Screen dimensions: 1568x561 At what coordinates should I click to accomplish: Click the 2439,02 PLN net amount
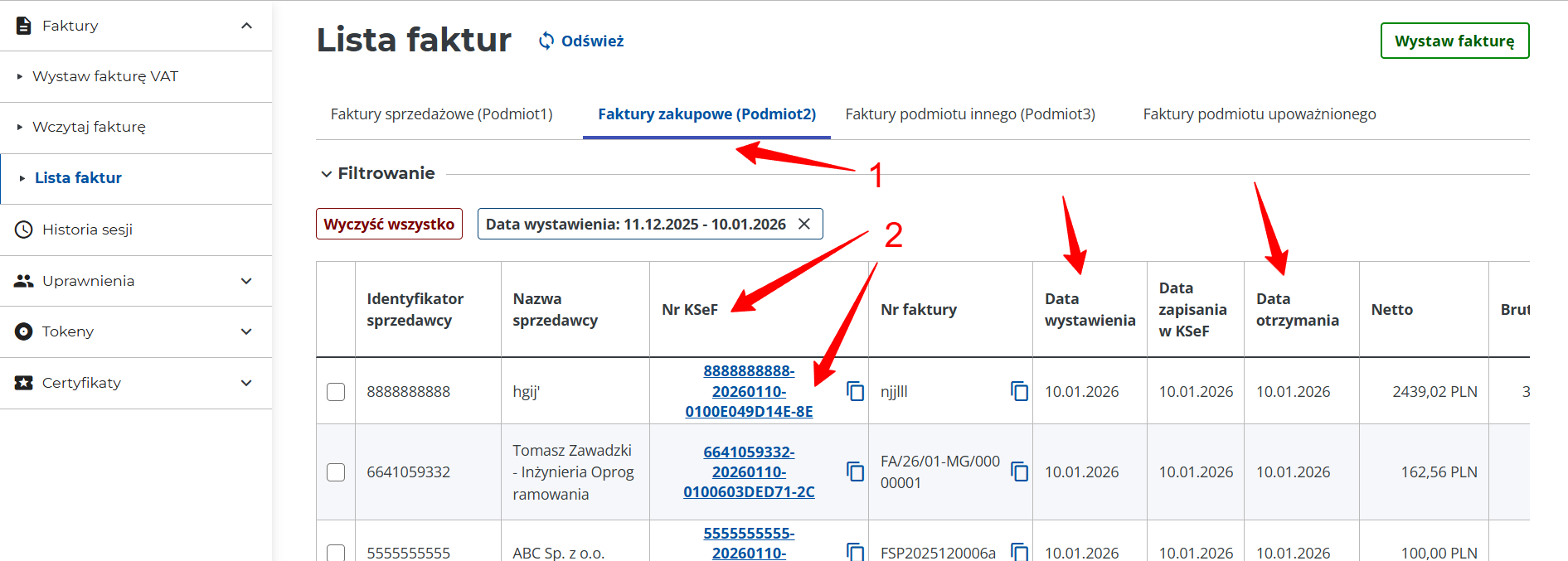tap(1435, 391)
